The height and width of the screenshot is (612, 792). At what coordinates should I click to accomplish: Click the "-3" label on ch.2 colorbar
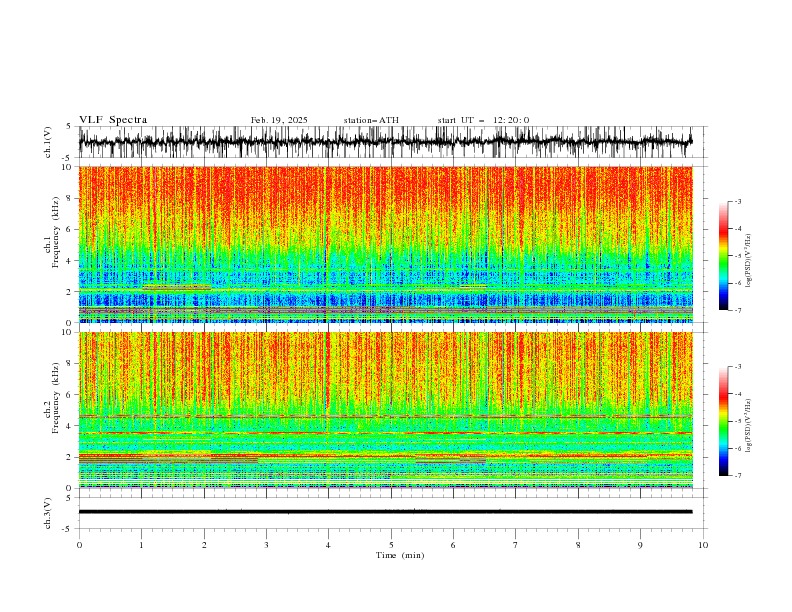point(737,367)
